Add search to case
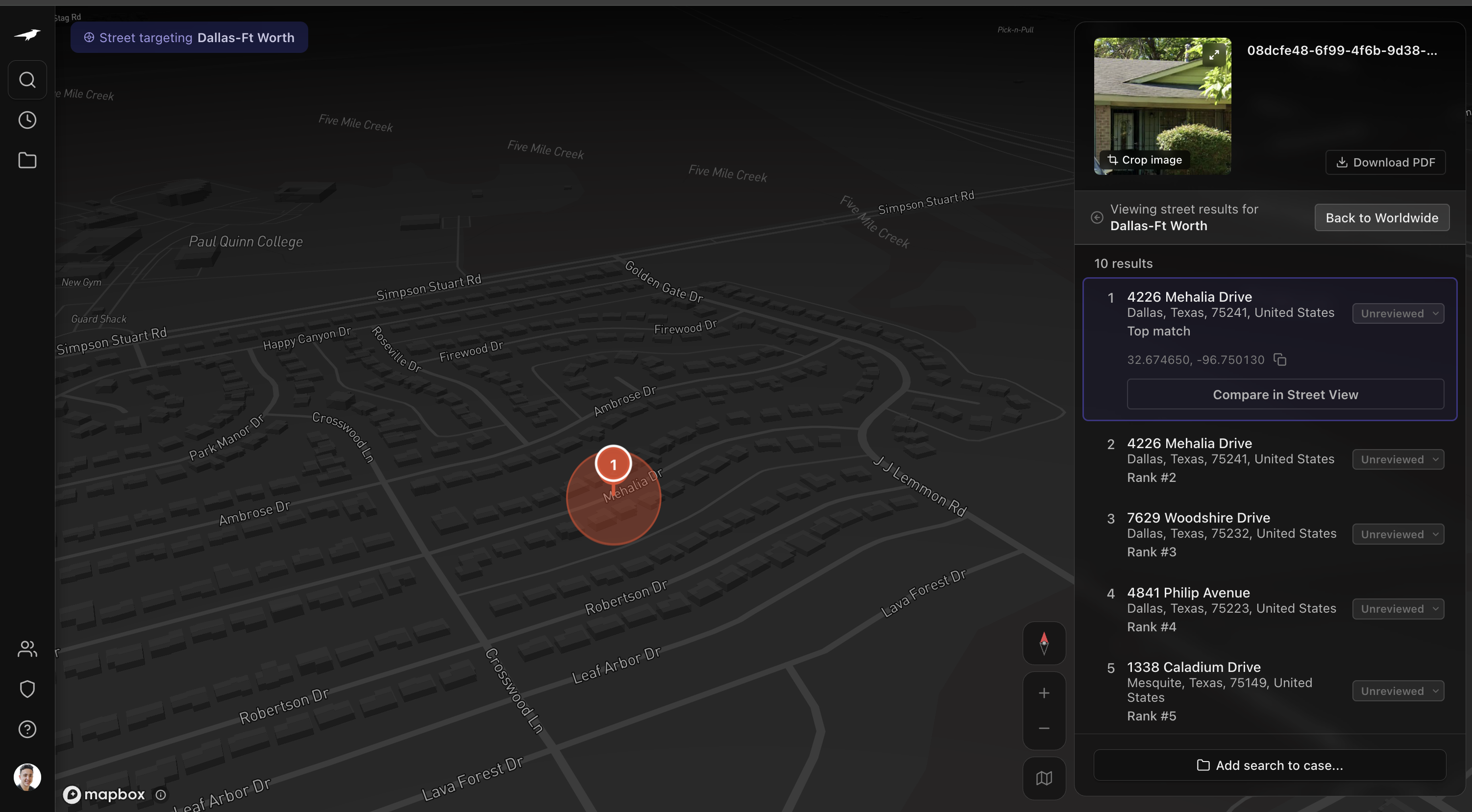Image resolution: width=1472 pixels, height=812 pixels. [x=1270, y=765]
